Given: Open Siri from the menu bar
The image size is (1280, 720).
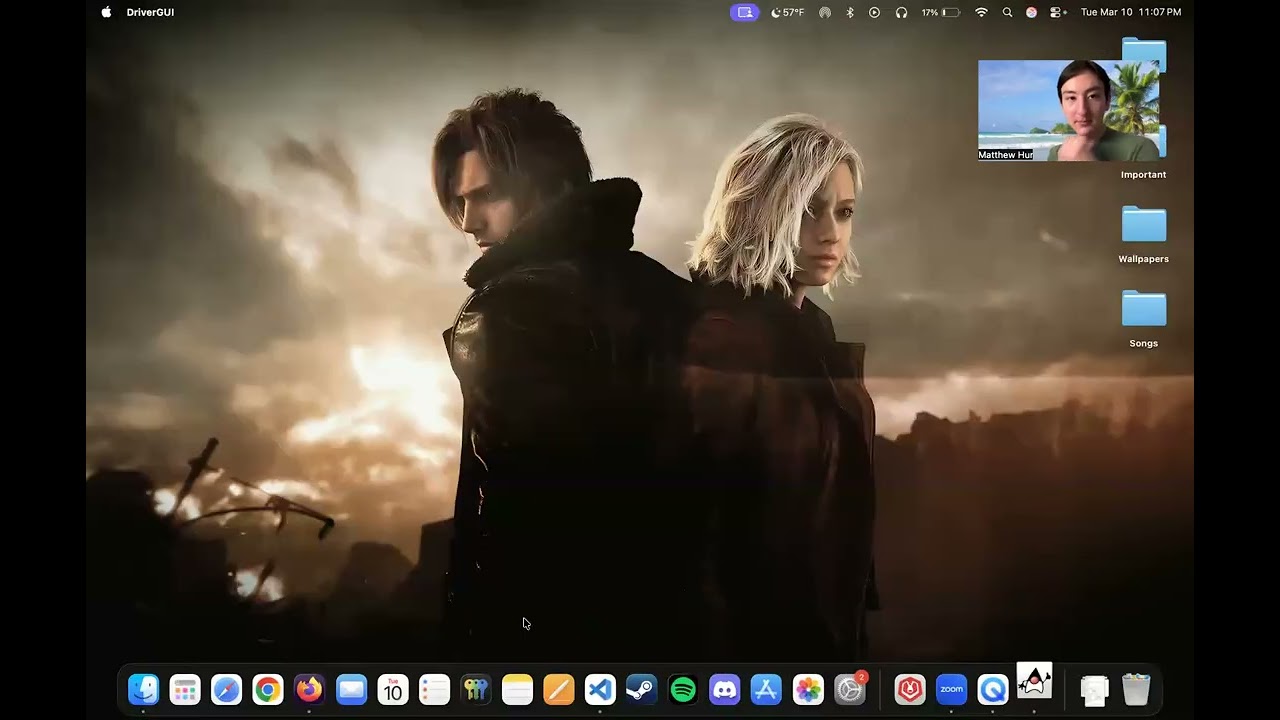Looking at the screenshot, I should [x=1031, y=12].
